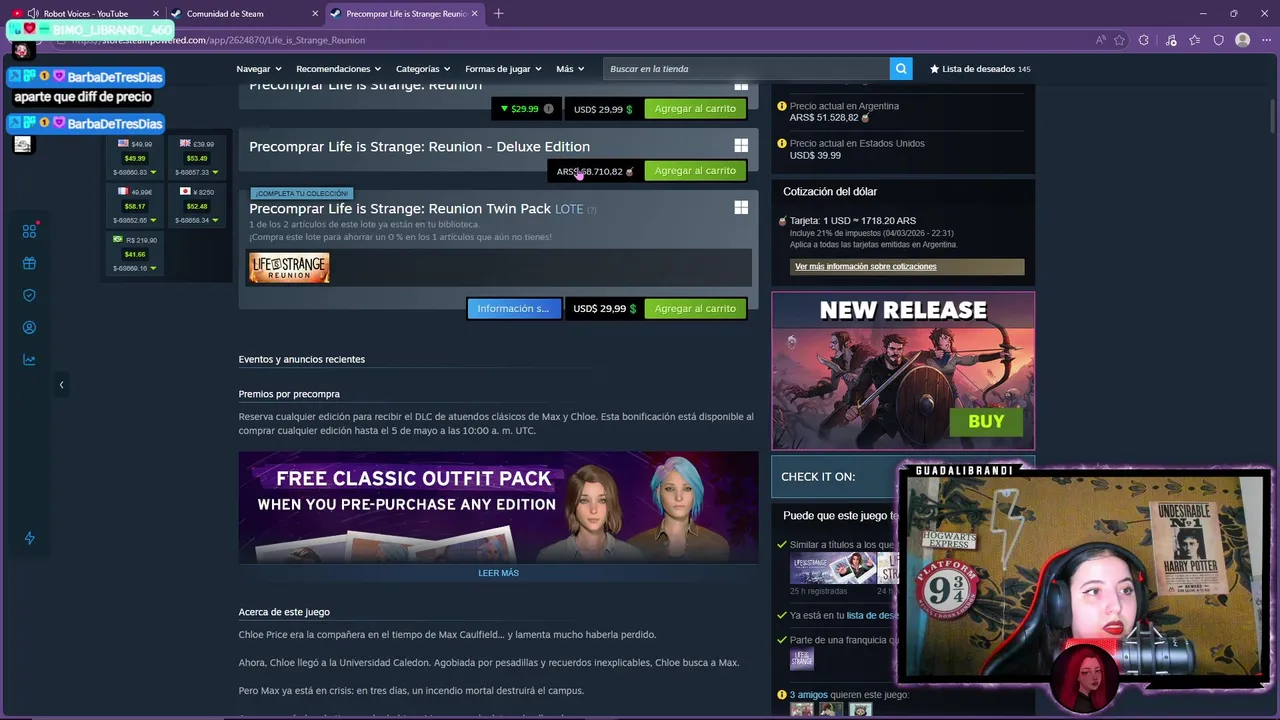Click the Life is Strange franchise thumbnail
This screenshot has width=1280, height=720.
click(802, 658)
